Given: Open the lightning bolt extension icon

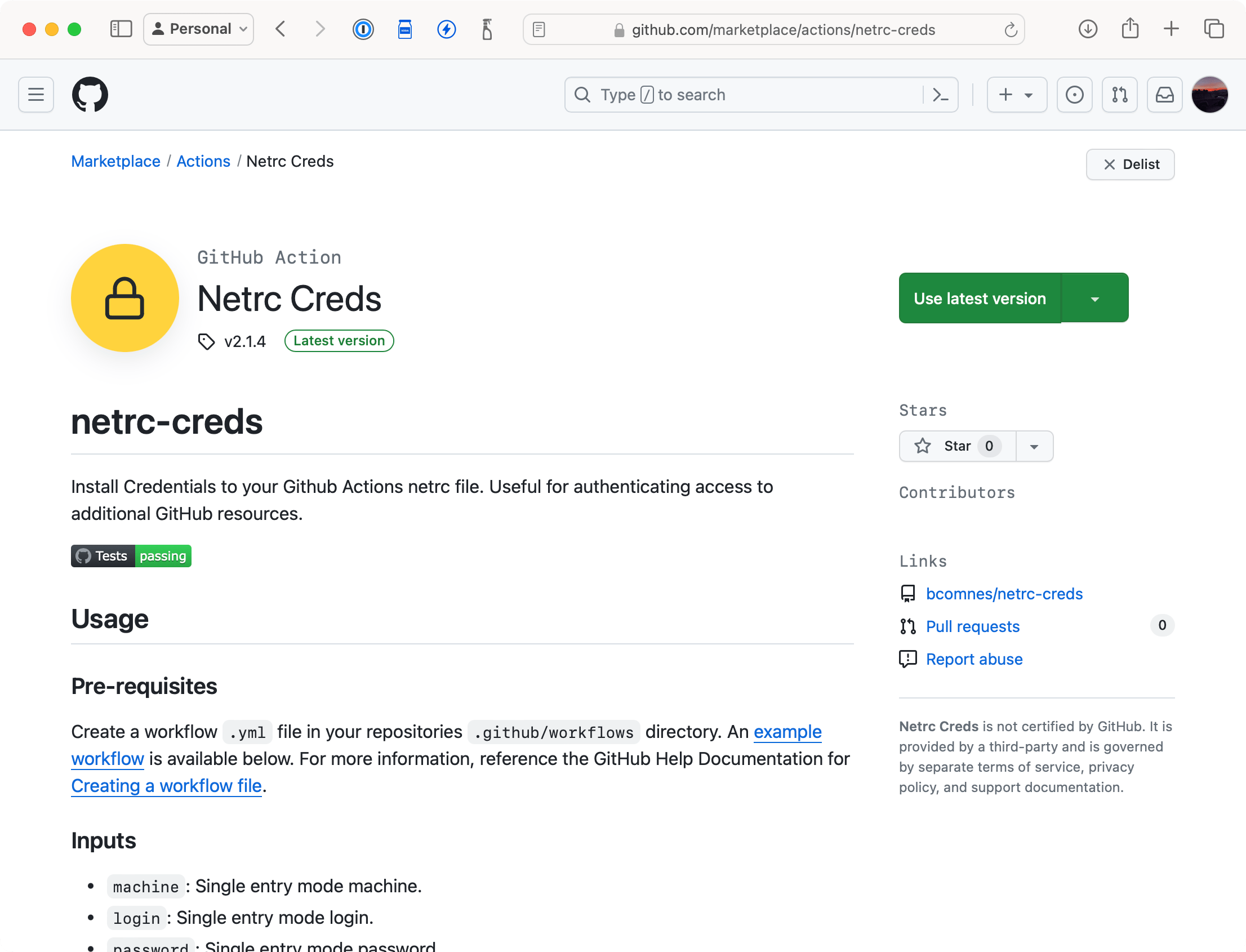Looking at the screenshot, I should click(447, 29).
